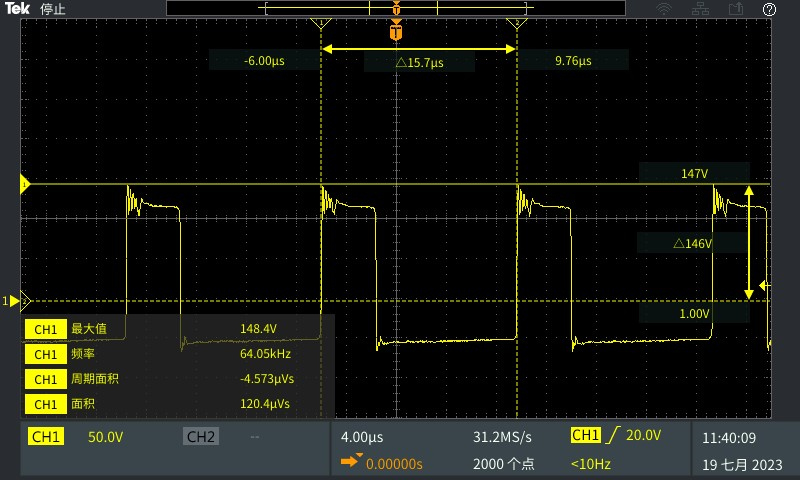Select the CH1 maximum 148.4V measurement row
The image size is (800, 480).
tap(177, 328)
